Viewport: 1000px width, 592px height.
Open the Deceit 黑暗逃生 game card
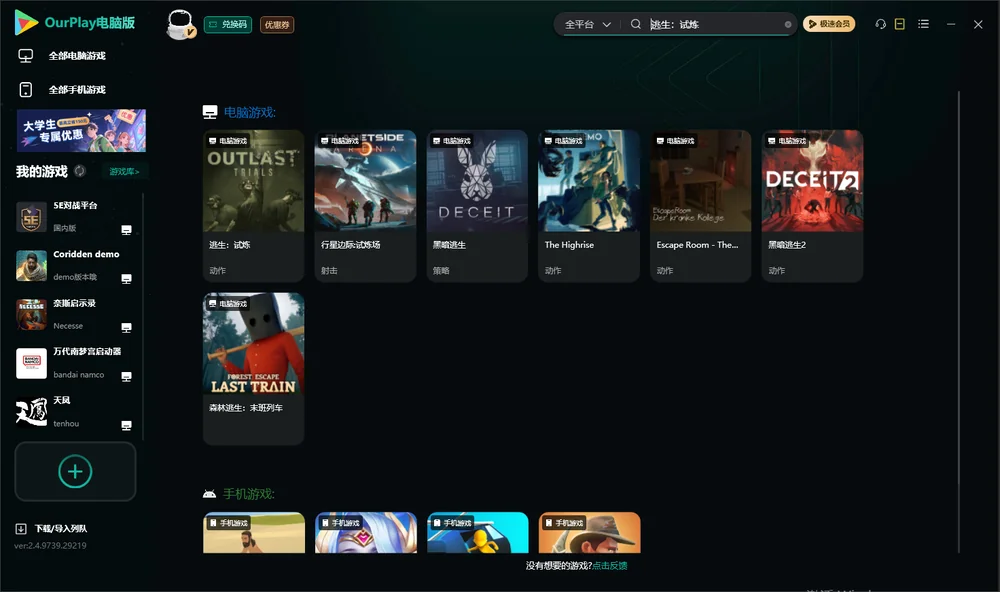(x=477, y=205)
